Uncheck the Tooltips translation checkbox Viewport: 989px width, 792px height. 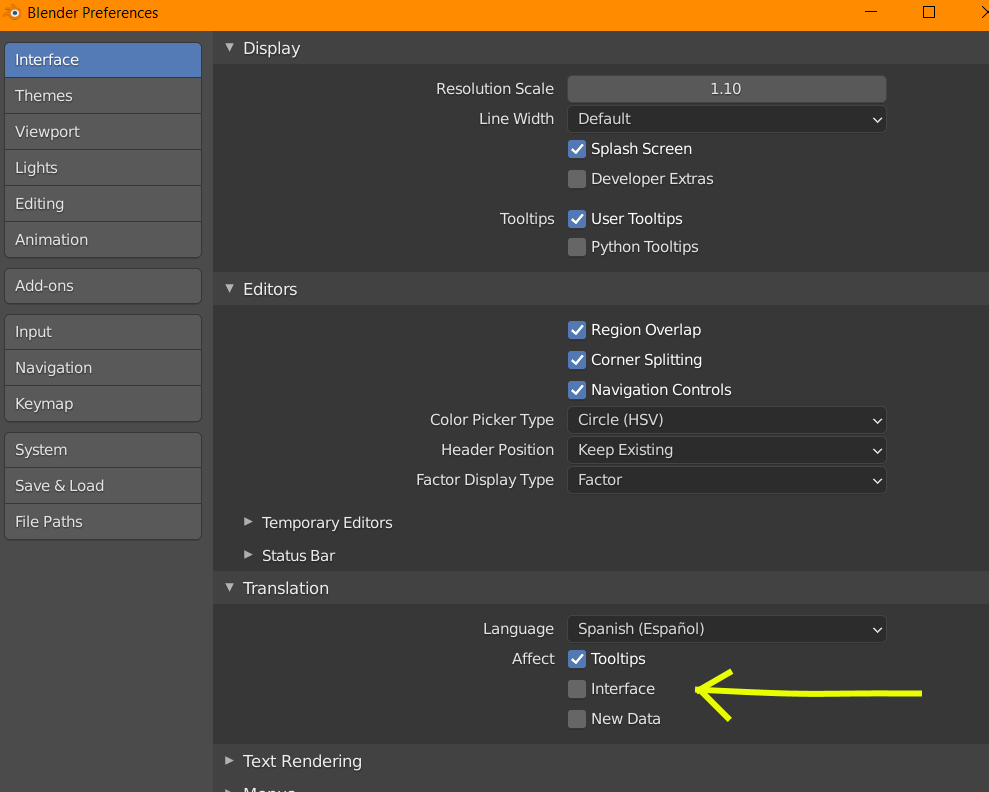coord(577,659)
